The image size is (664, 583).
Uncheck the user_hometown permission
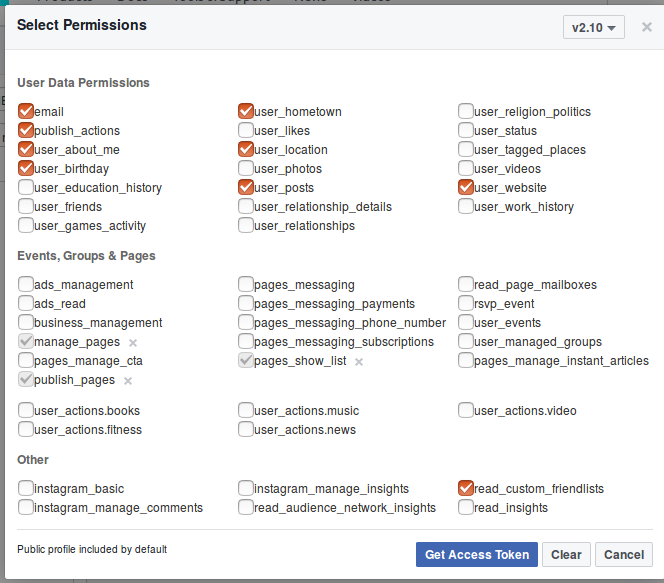point(246,112)
